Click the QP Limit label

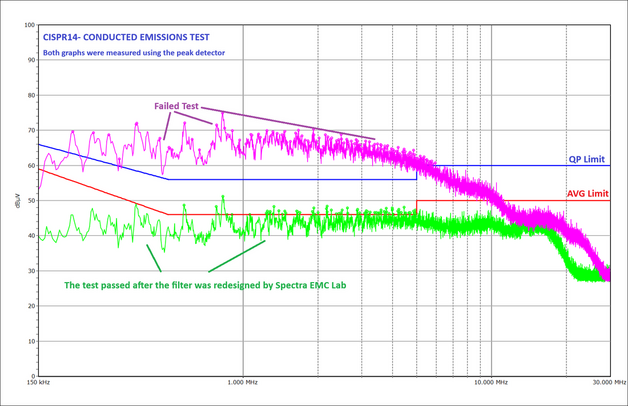coord(586,159)
